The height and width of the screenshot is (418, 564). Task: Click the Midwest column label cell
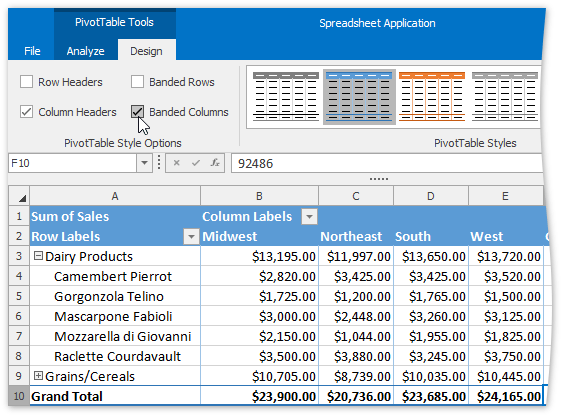tap(259, 236)
